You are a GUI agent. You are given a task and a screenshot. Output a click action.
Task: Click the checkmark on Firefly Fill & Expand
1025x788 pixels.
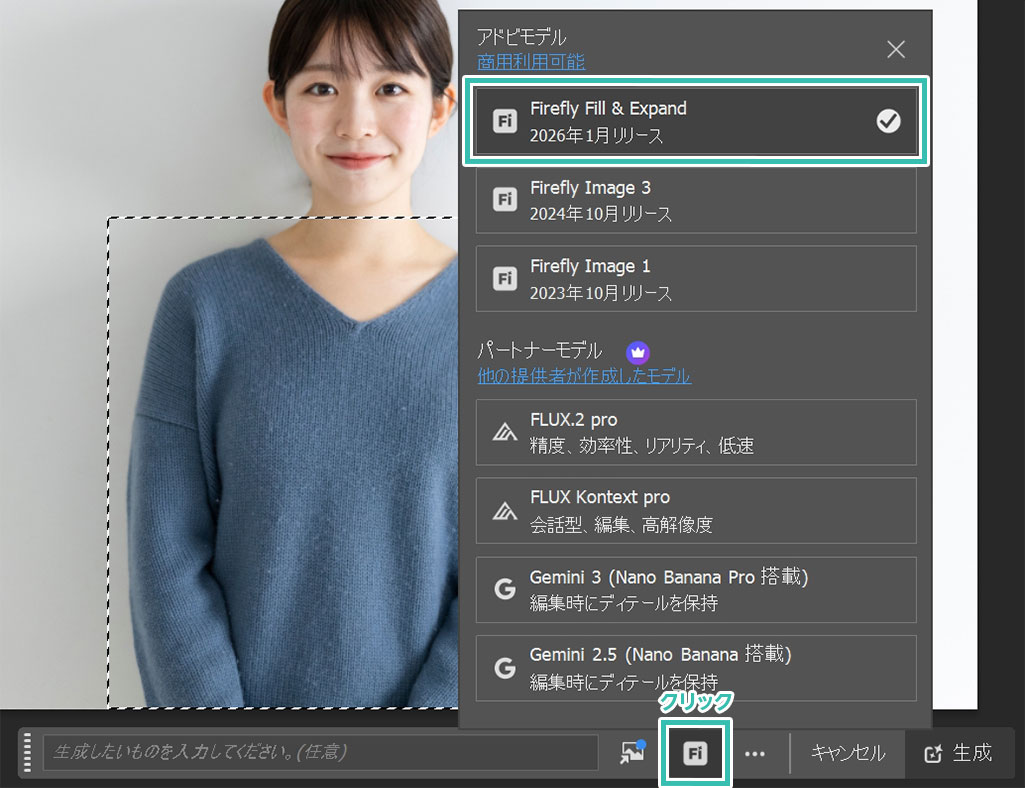pyautogui.click(x=888, y=121)
